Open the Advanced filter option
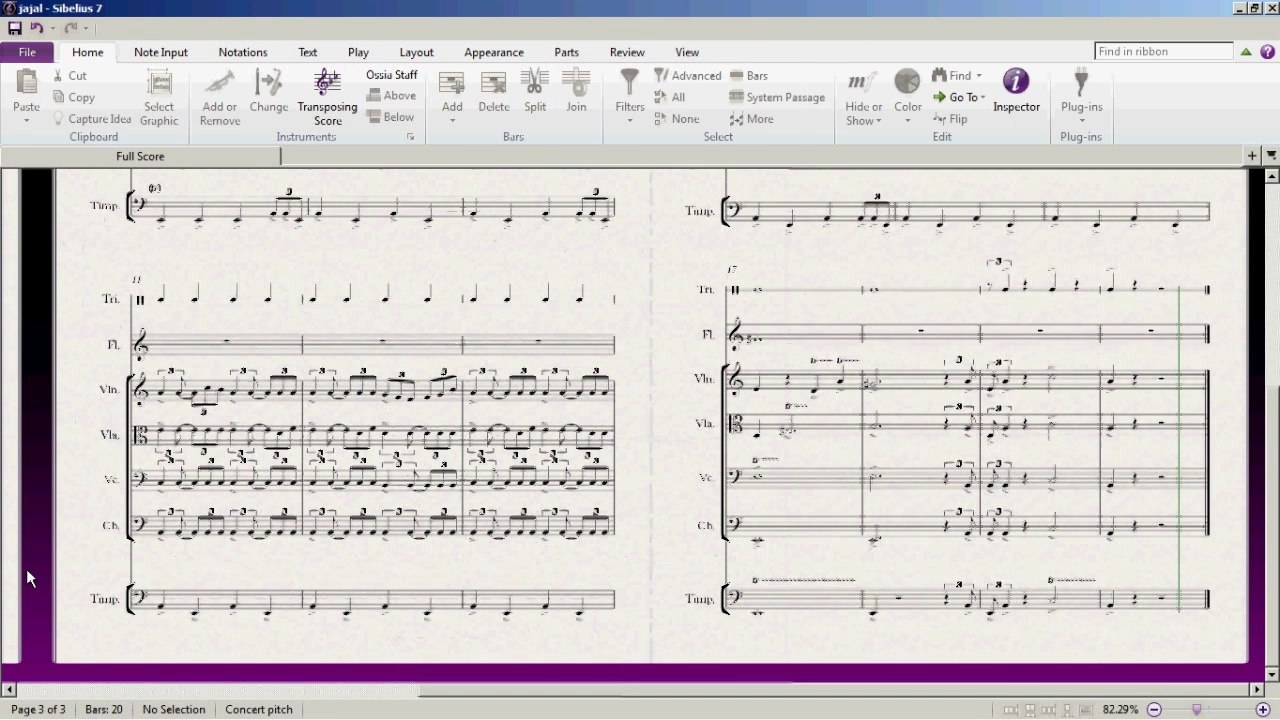Screen dimensions: 1280x720 pyautogui.click(x=687, y=76)
